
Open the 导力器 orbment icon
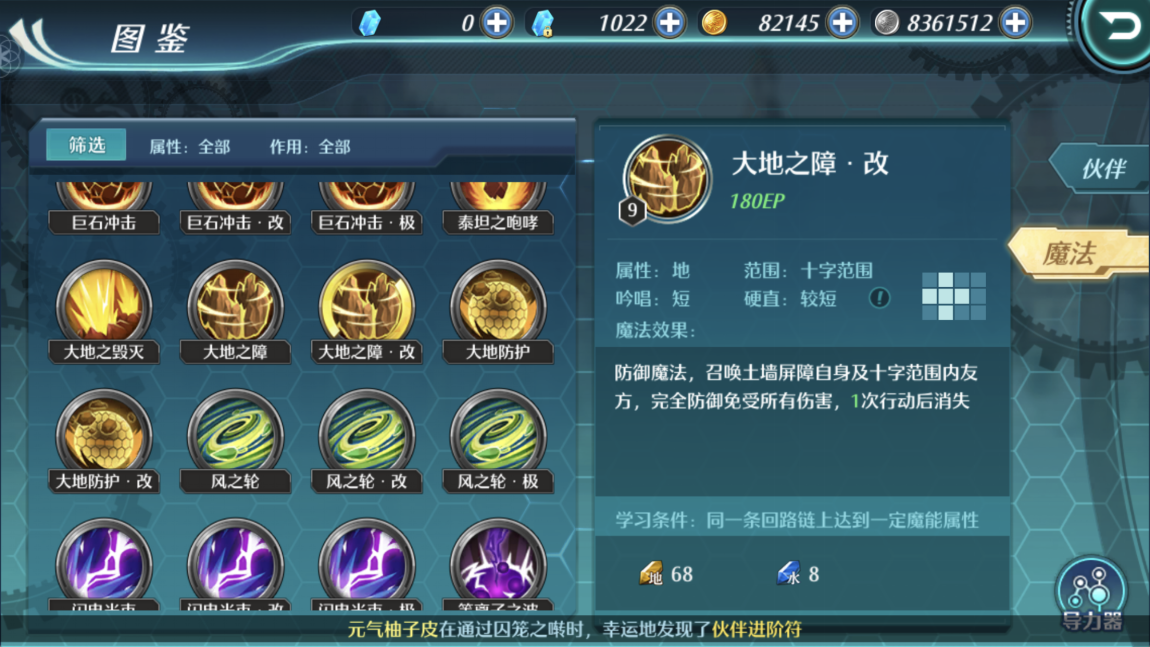(x=1091, y=594)
